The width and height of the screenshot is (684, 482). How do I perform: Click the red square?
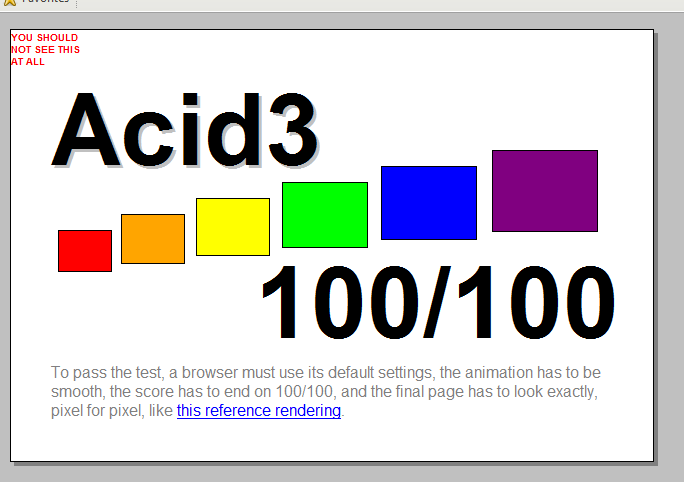pos(85,251)
